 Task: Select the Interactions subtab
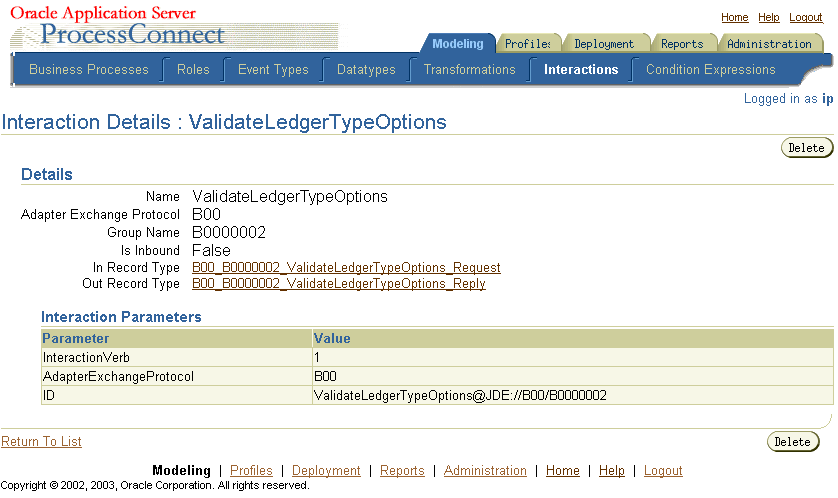(x=581, y=69)
